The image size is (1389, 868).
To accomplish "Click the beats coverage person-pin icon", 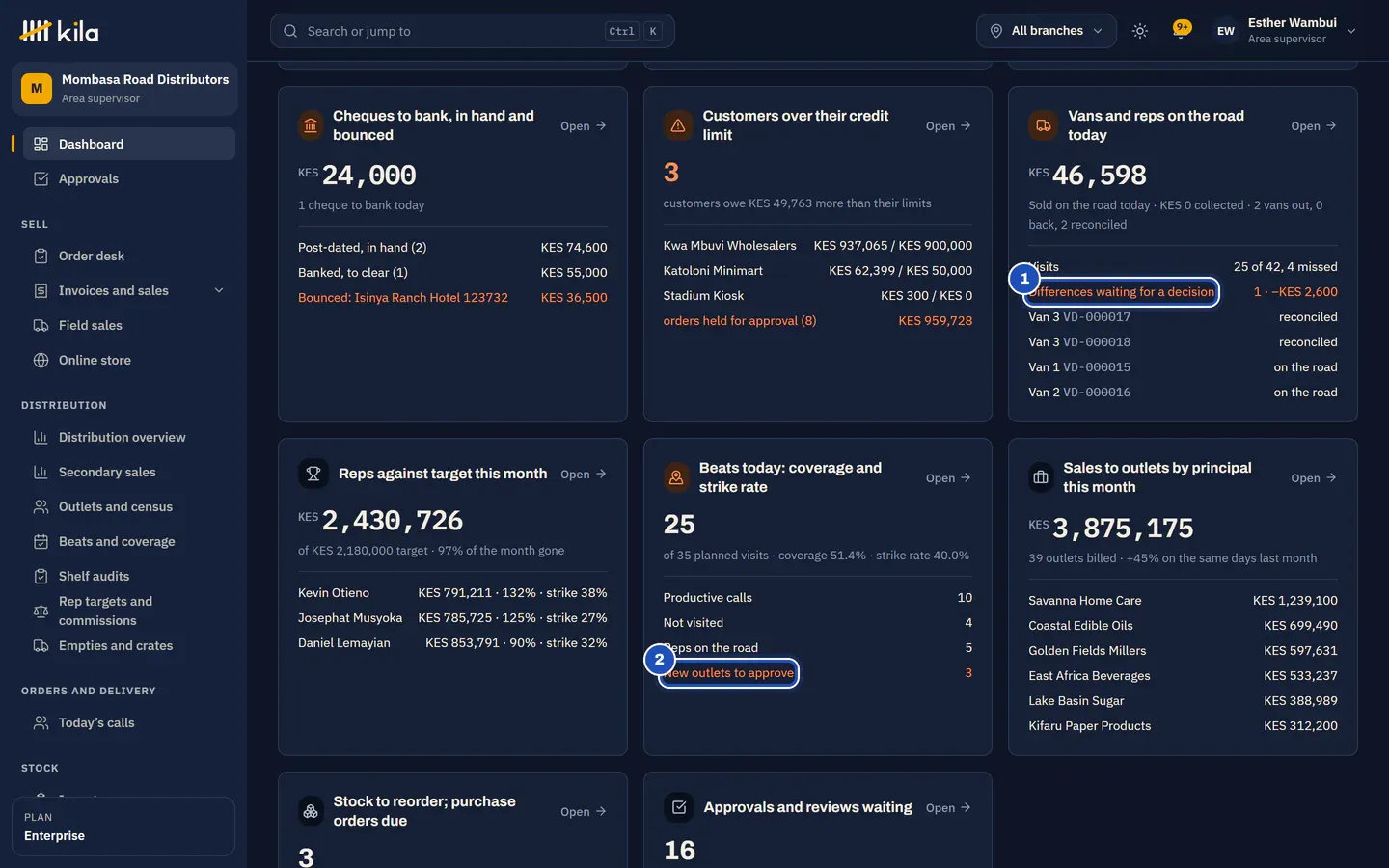I will (676, 477).
